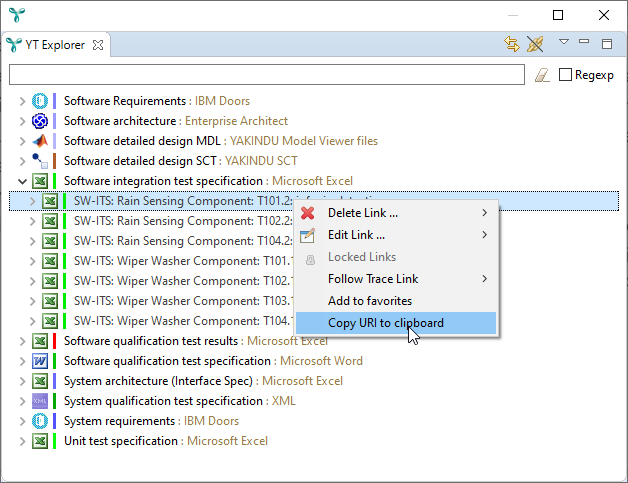Open the Edit Link submenu
Viewport: 628px width, 483px height.
point(396,235)
